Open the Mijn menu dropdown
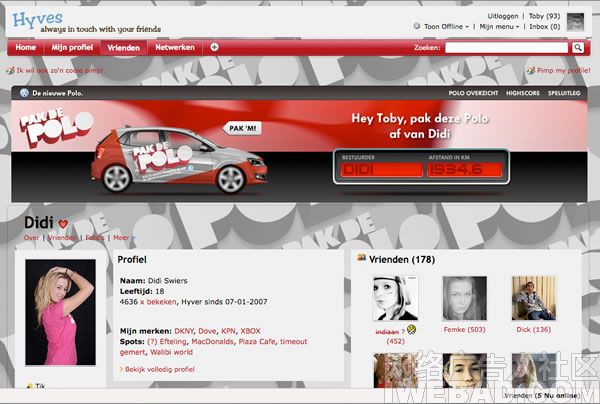Image resolution: width=600 pixels, height=404 pixels. pyautogui.click(x=499, y=26)
